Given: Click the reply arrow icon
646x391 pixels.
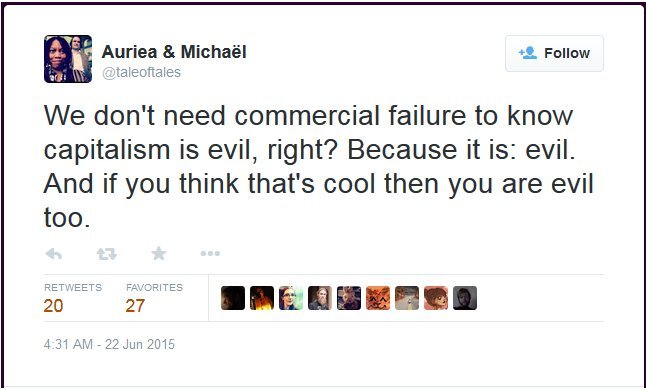Looking at the screenshot, I should click(x=54, y=254).
